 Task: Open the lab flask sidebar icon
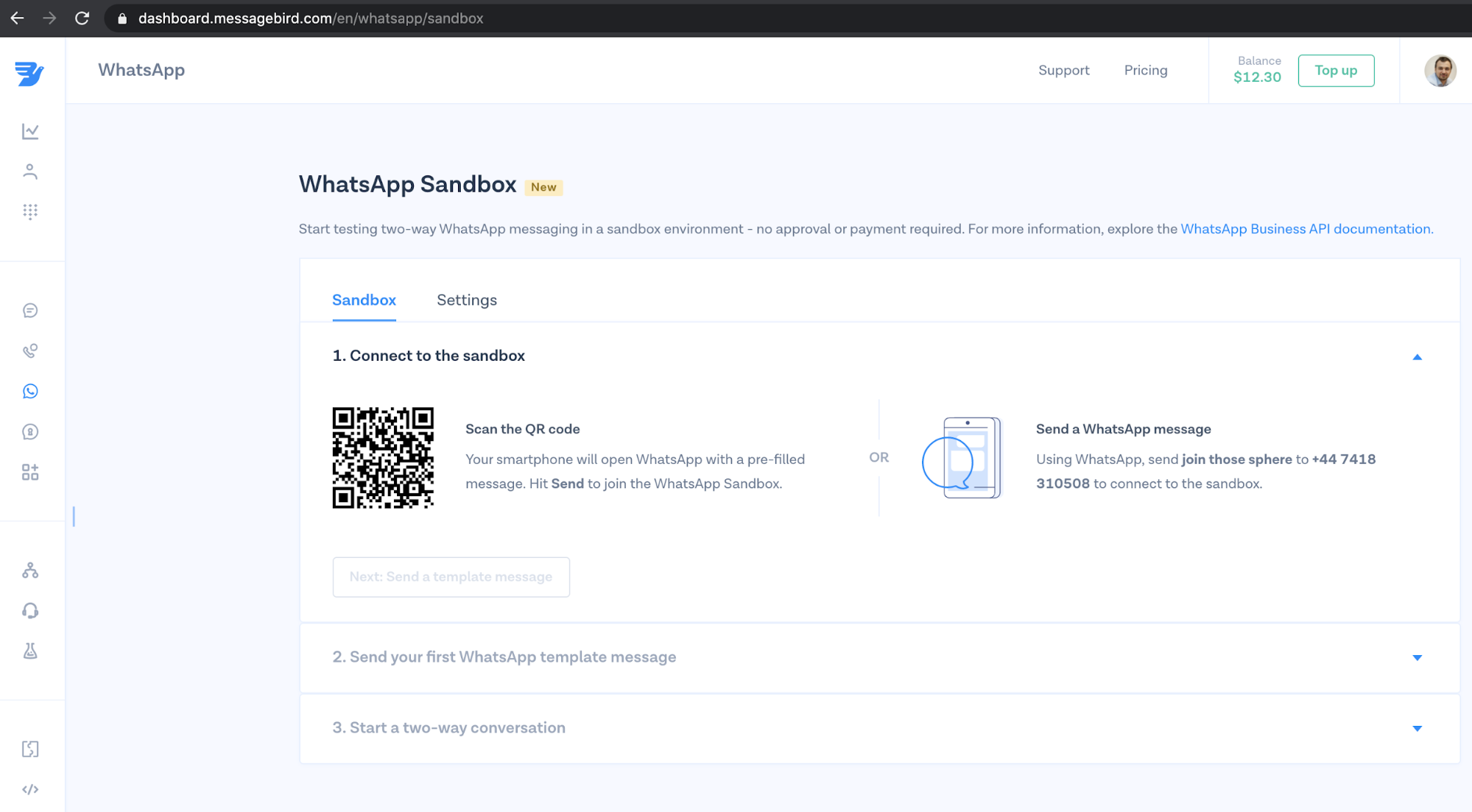30,652
